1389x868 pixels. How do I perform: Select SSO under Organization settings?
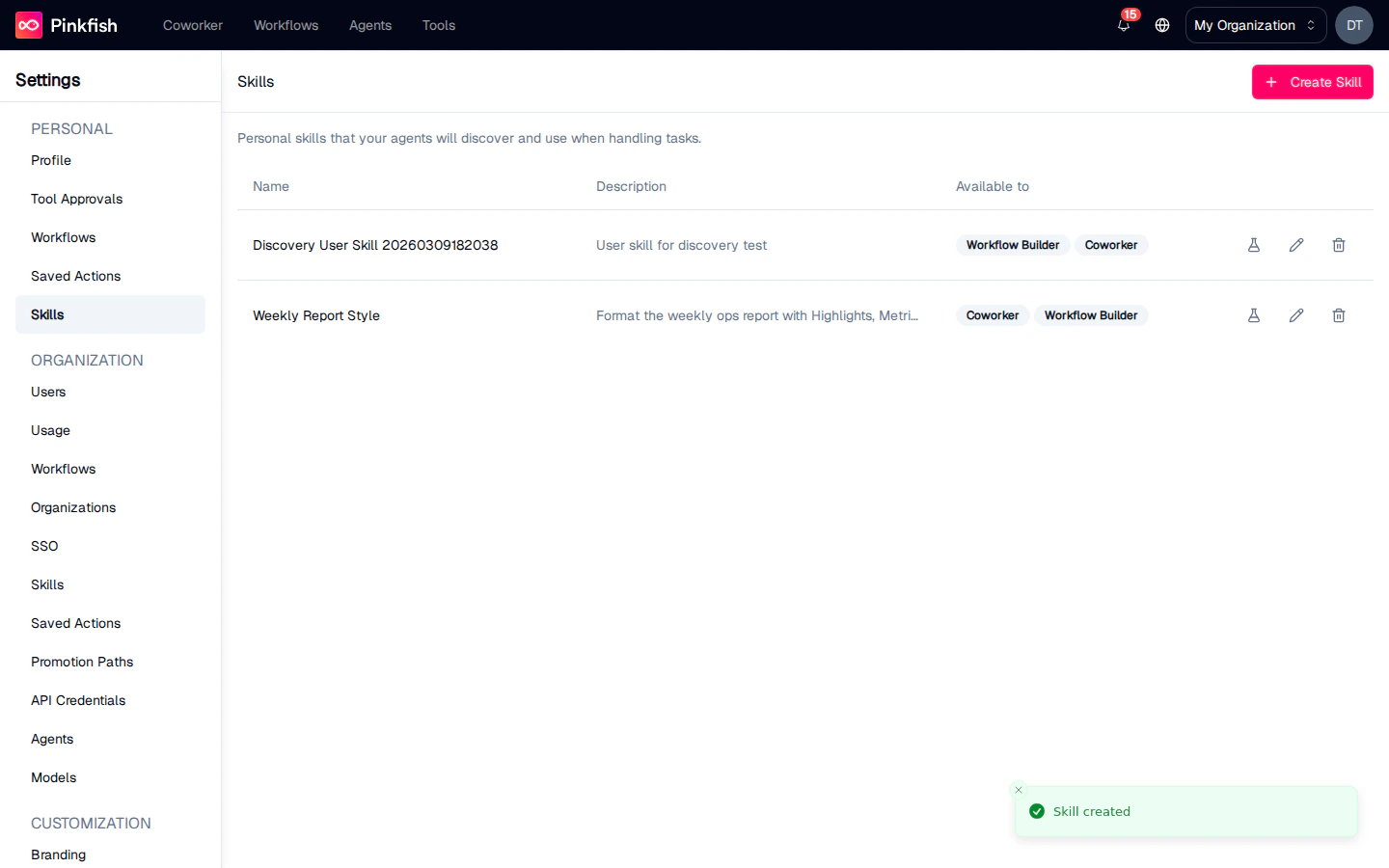click(x=44, y=546)
